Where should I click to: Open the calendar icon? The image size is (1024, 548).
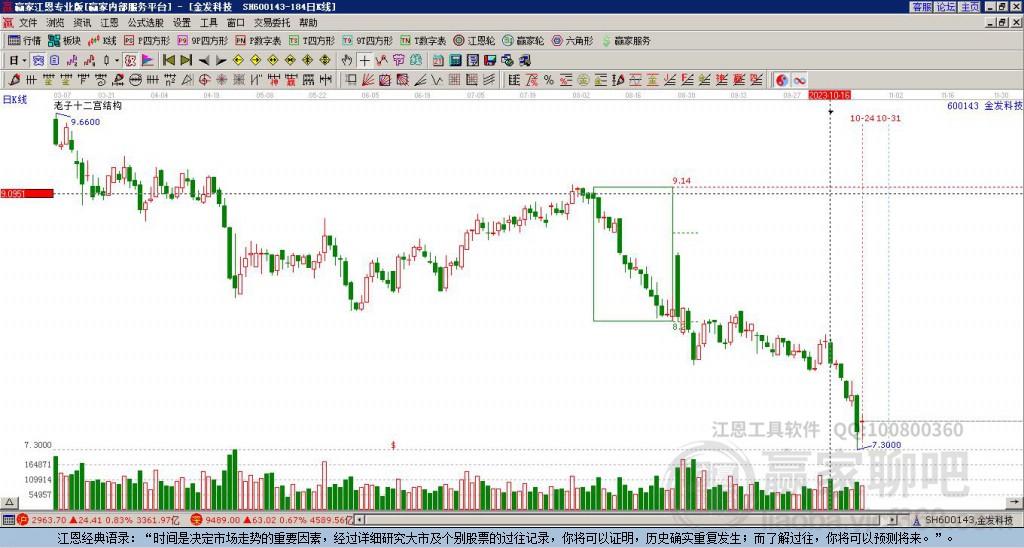(438, 61)
